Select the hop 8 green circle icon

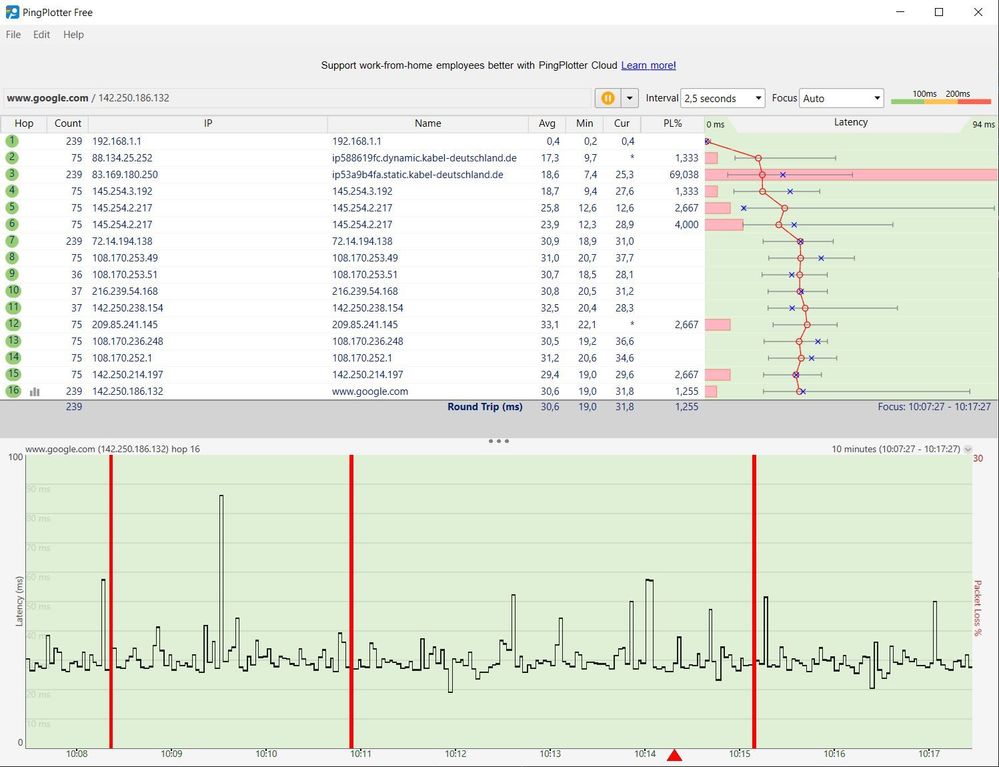click(12, 257)
